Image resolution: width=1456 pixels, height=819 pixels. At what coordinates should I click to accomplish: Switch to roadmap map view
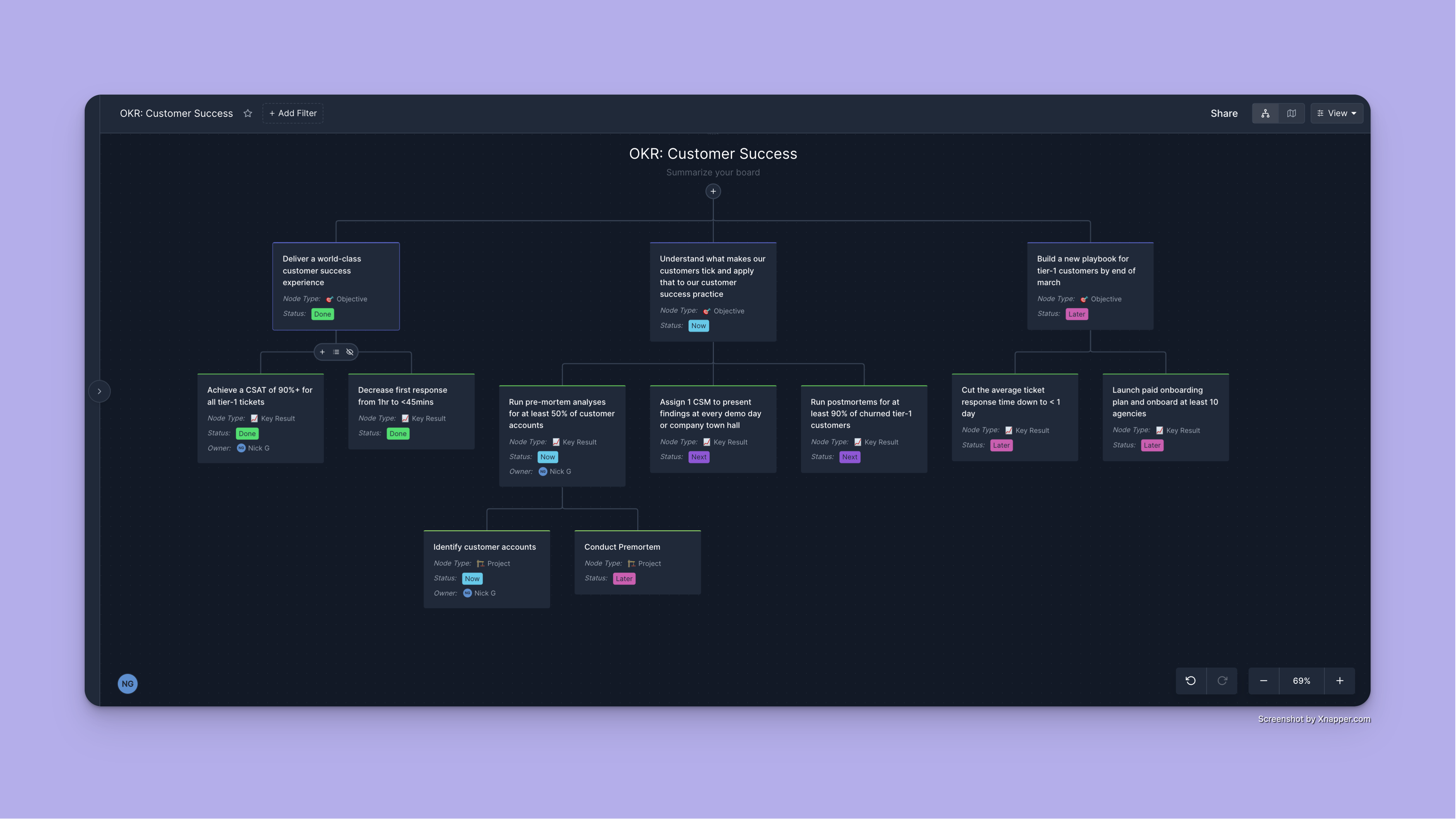(x=1291, y=113)
